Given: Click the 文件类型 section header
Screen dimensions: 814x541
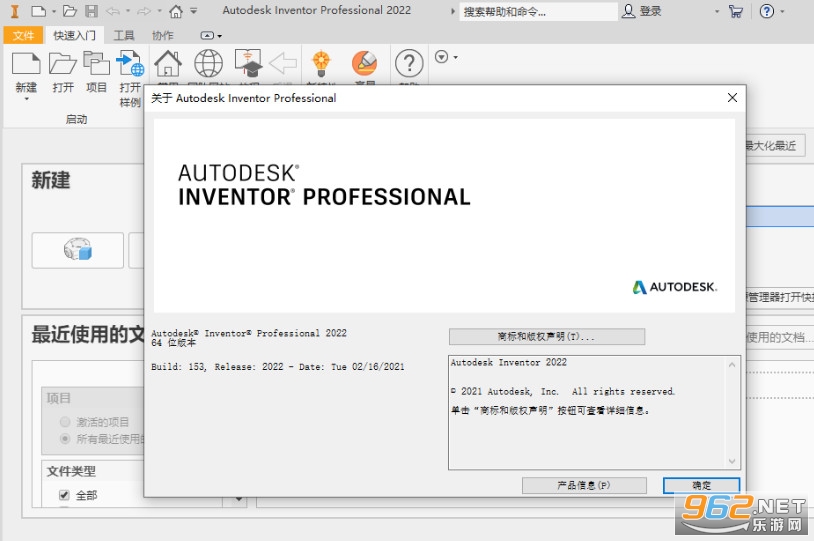Looking at the screenshot, I should [72, 471].
